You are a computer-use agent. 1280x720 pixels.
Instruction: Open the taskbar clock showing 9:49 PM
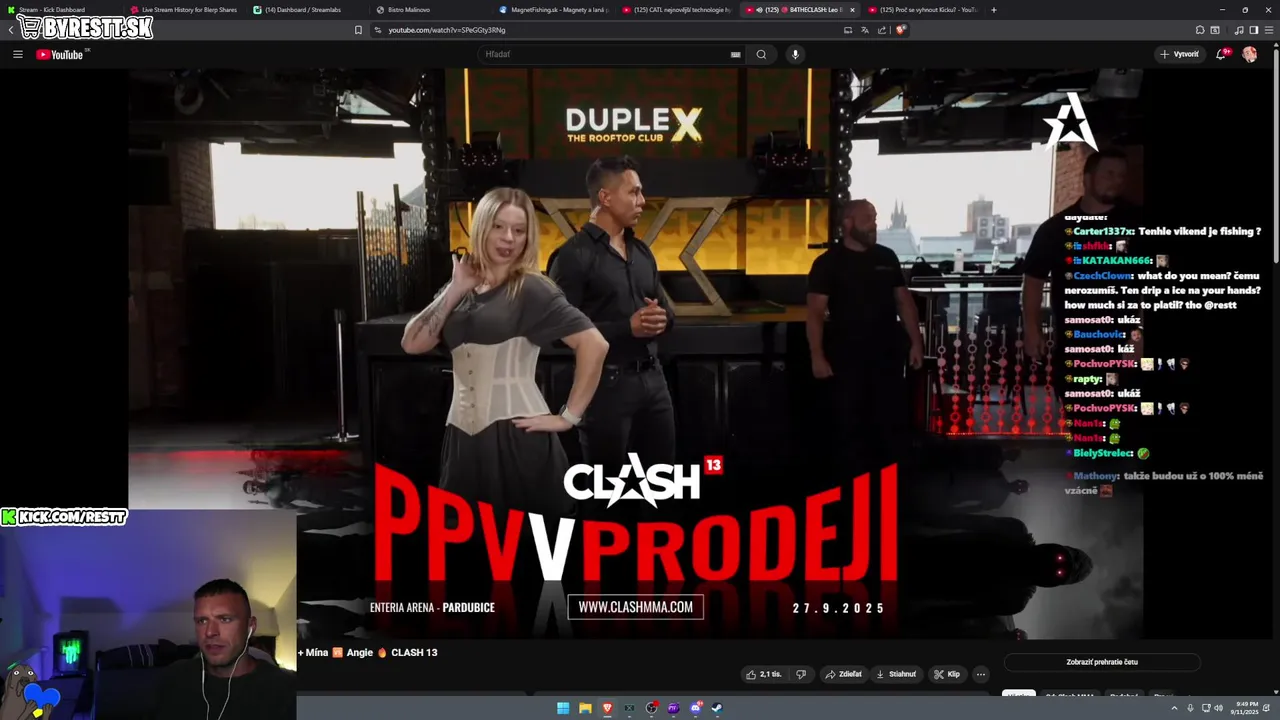[1246, 708]
